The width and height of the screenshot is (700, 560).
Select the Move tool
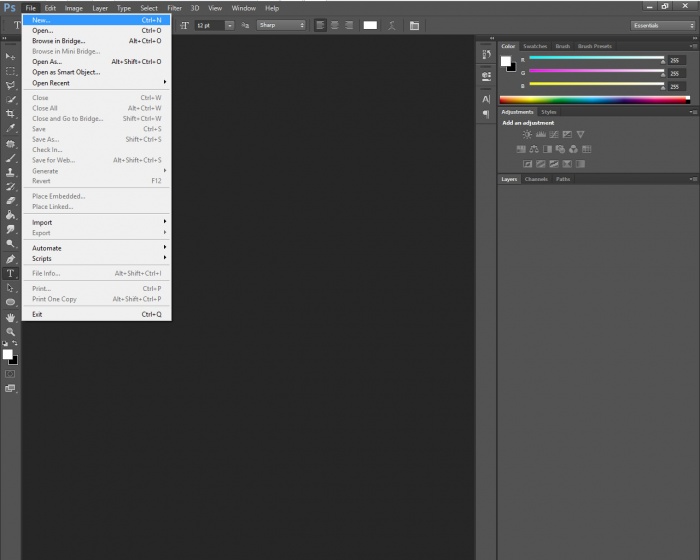coord(11,56)
